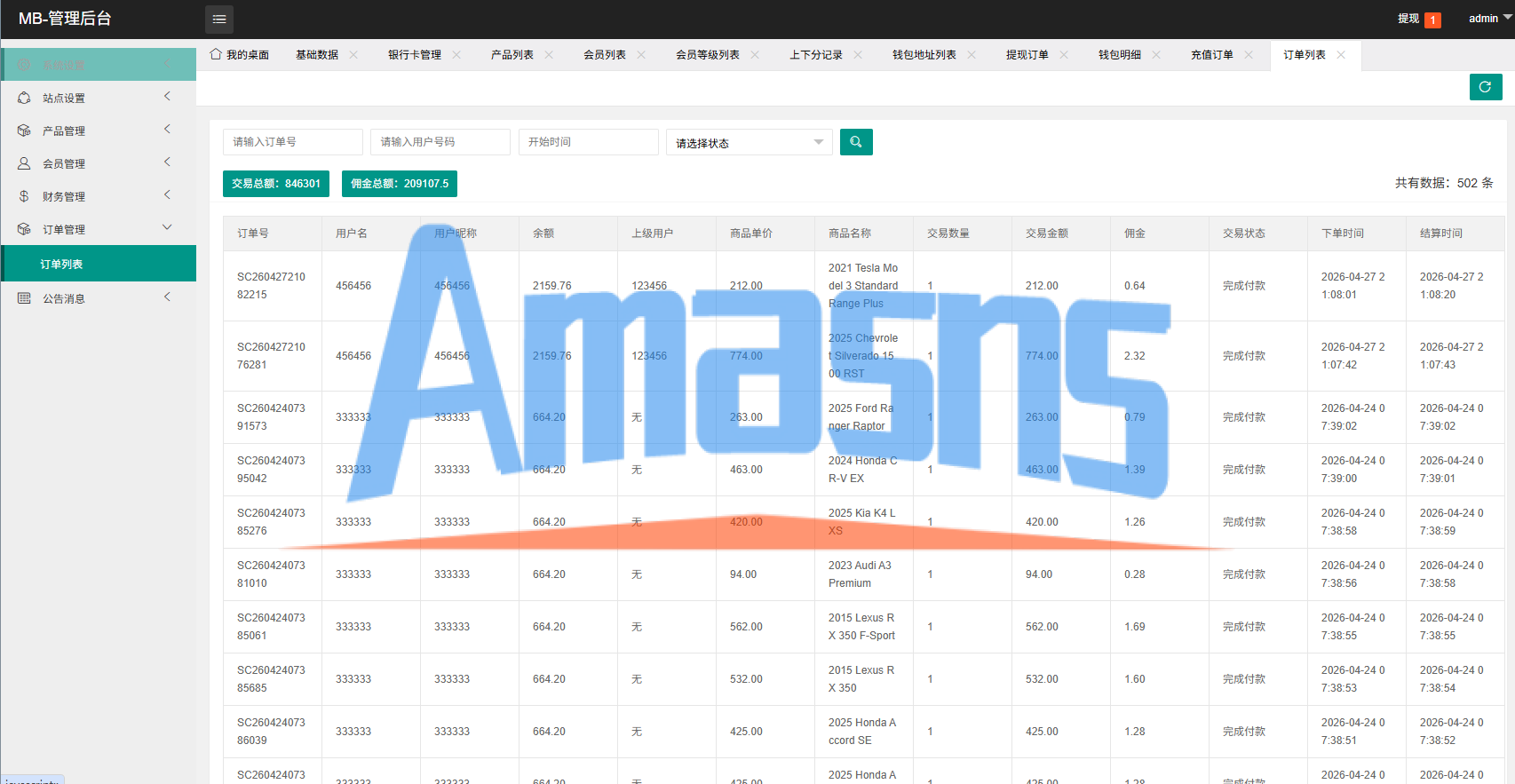Expand the 产品管理 menu chevron
1515x784 pixels.
[167, 129]
